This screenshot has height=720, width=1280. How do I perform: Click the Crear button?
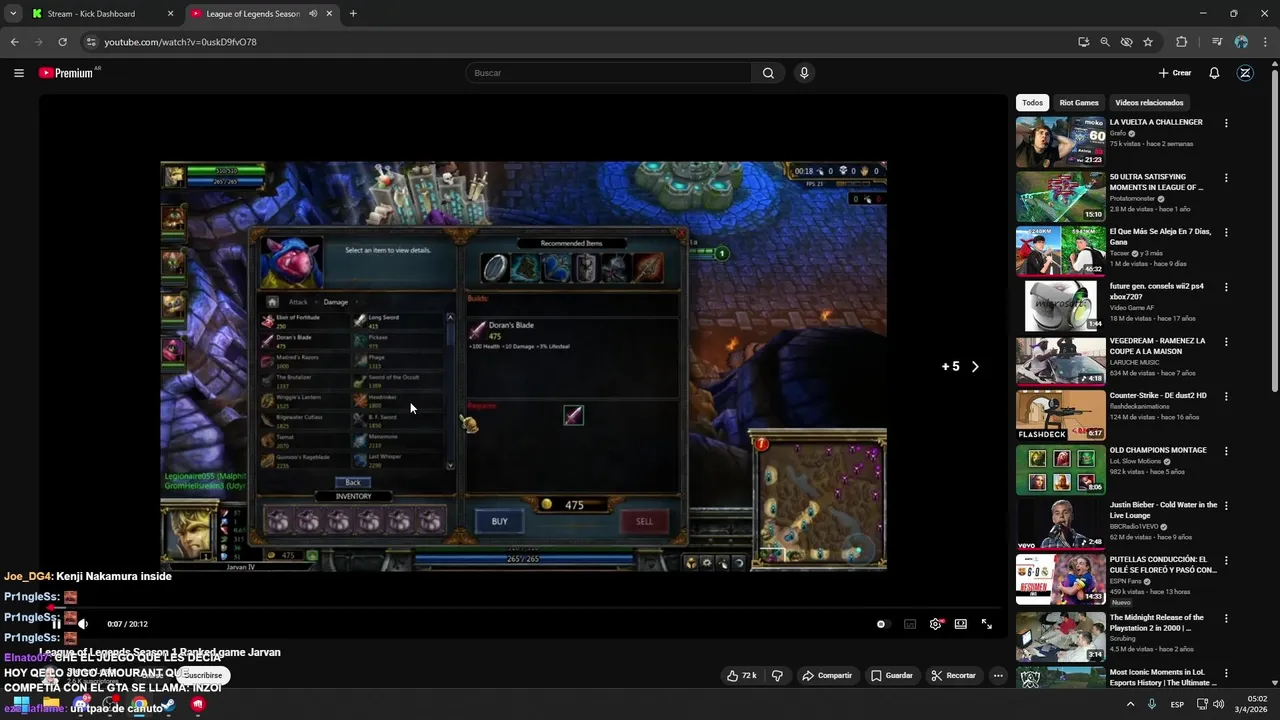click(x=1175, y=73)
